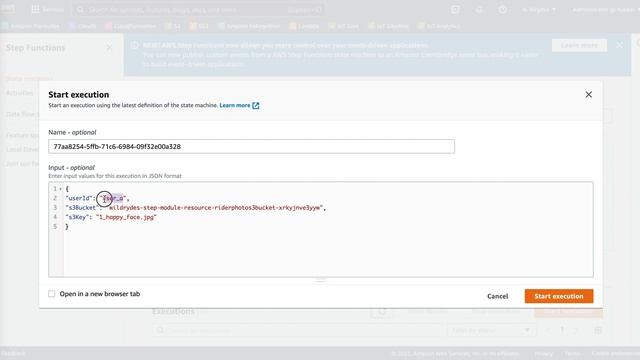640x360 pixels.
Task: Click the AWS console search bar
Action: click(199, 9)
